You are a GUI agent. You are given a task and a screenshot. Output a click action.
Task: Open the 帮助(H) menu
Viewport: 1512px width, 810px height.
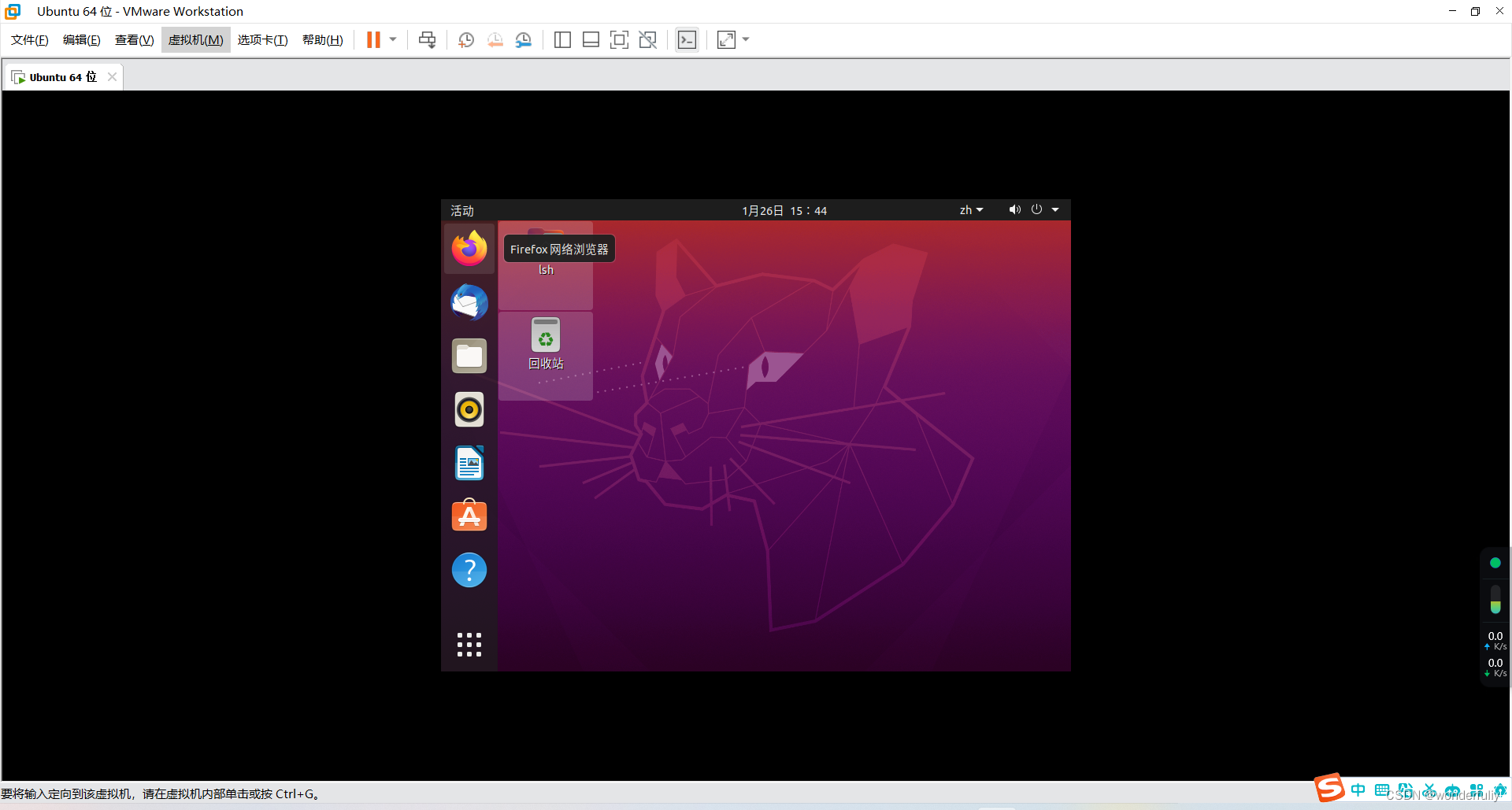[x=323, y=40]
